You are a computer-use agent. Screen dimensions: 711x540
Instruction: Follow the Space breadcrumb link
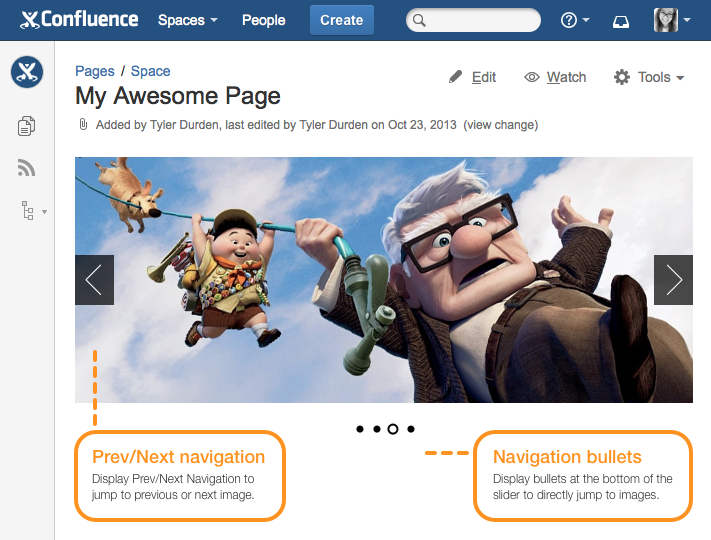pyautogui.click(x=151, y=71)
